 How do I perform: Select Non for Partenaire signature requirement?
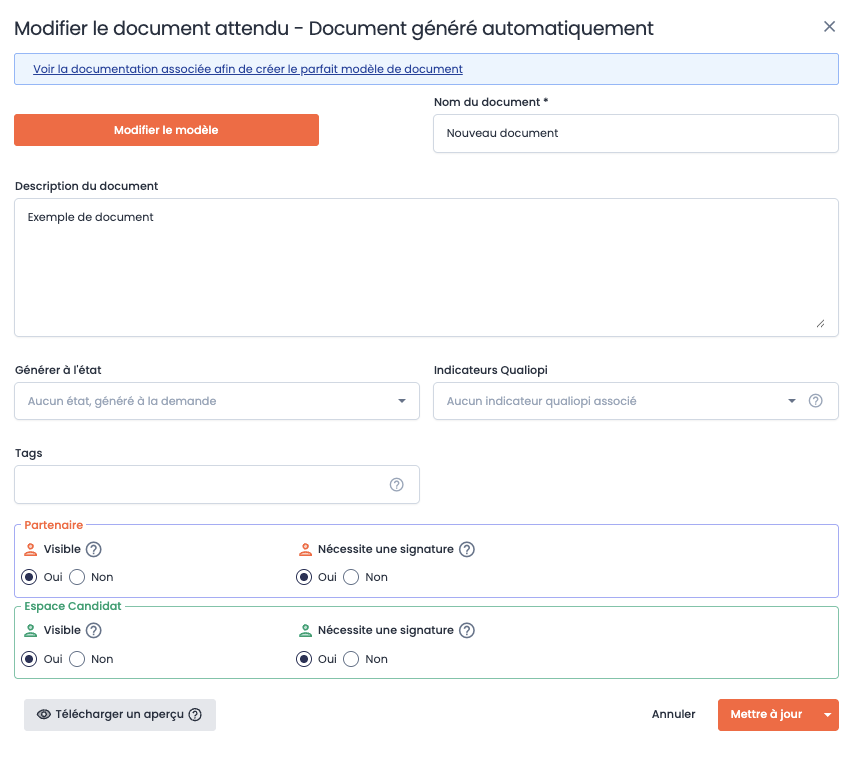click(351, 577)
